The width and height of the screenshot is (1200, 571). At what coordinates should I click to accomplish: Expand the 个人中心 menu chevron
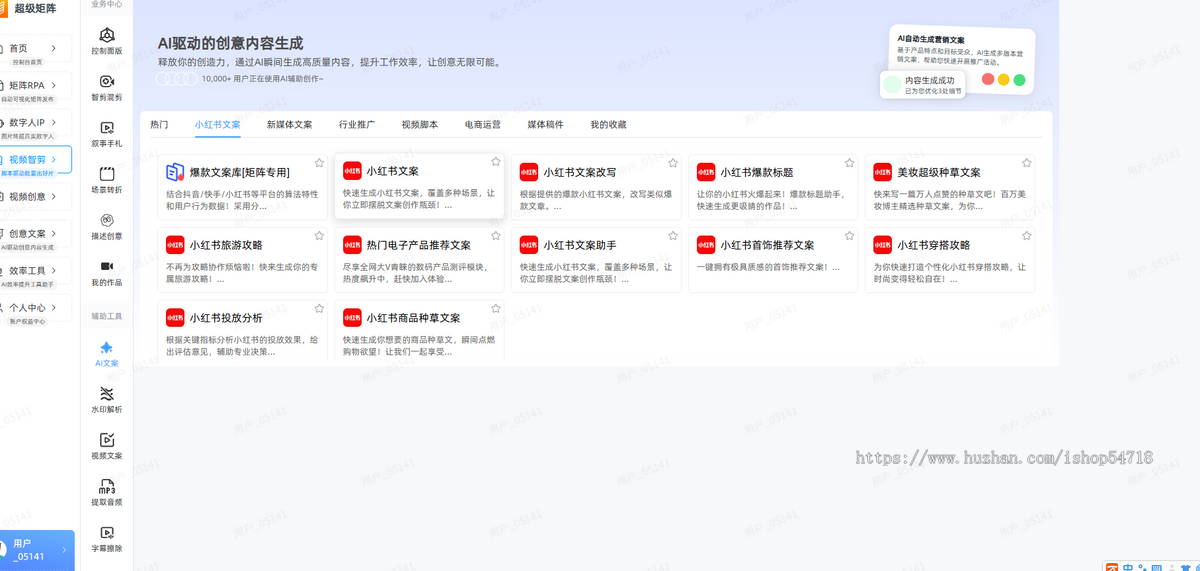55,308
